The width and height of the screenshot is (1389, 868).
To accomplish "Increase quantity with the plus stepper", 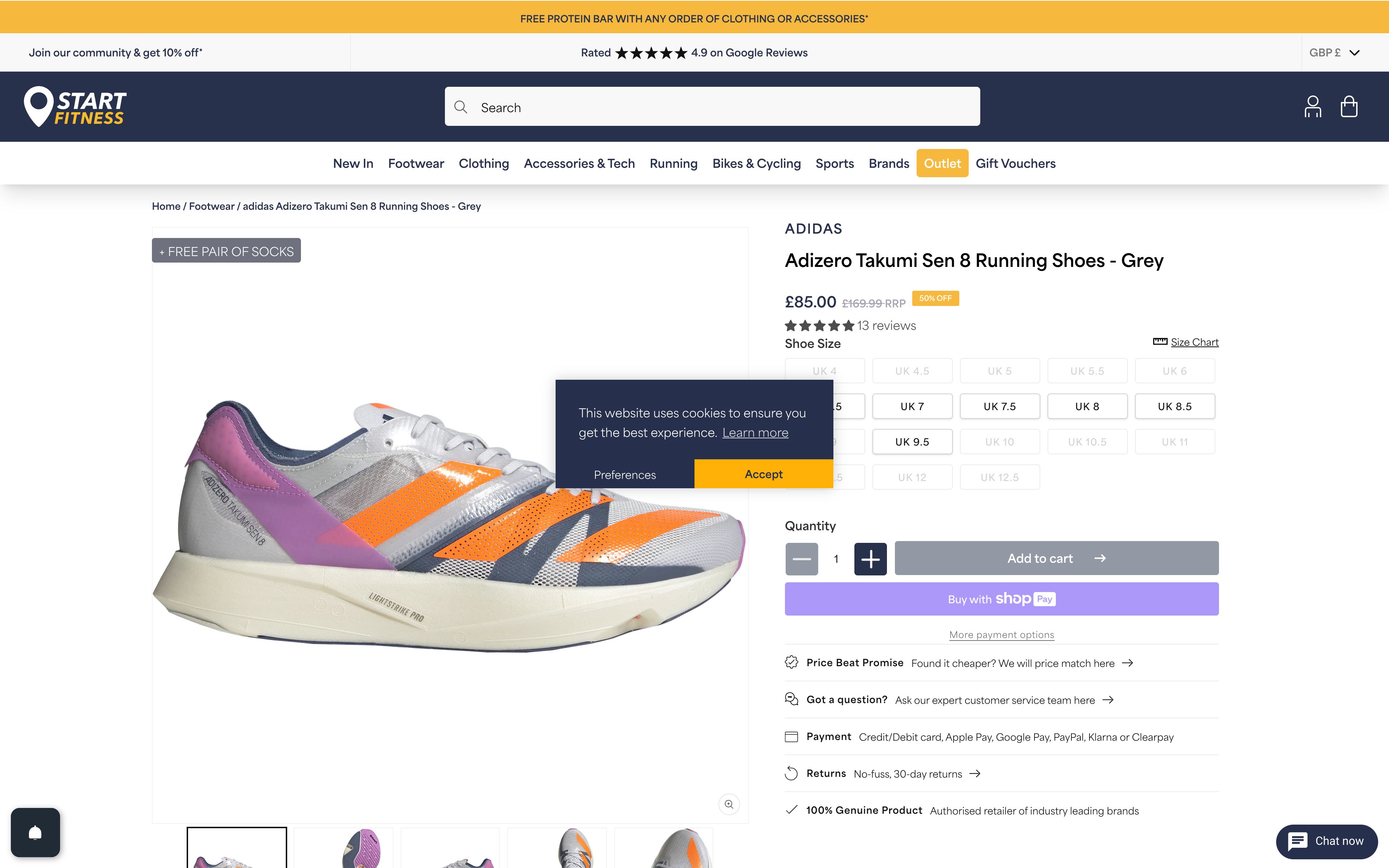I will coord(871,558).
